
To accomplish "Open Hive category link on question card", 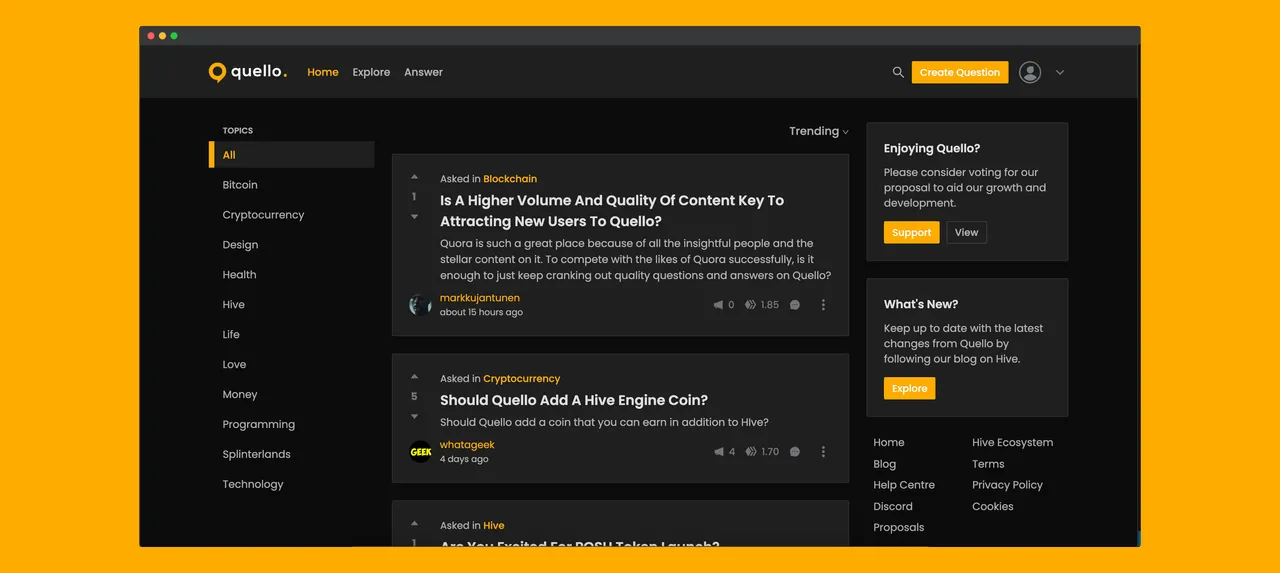I will pos(494,525).
